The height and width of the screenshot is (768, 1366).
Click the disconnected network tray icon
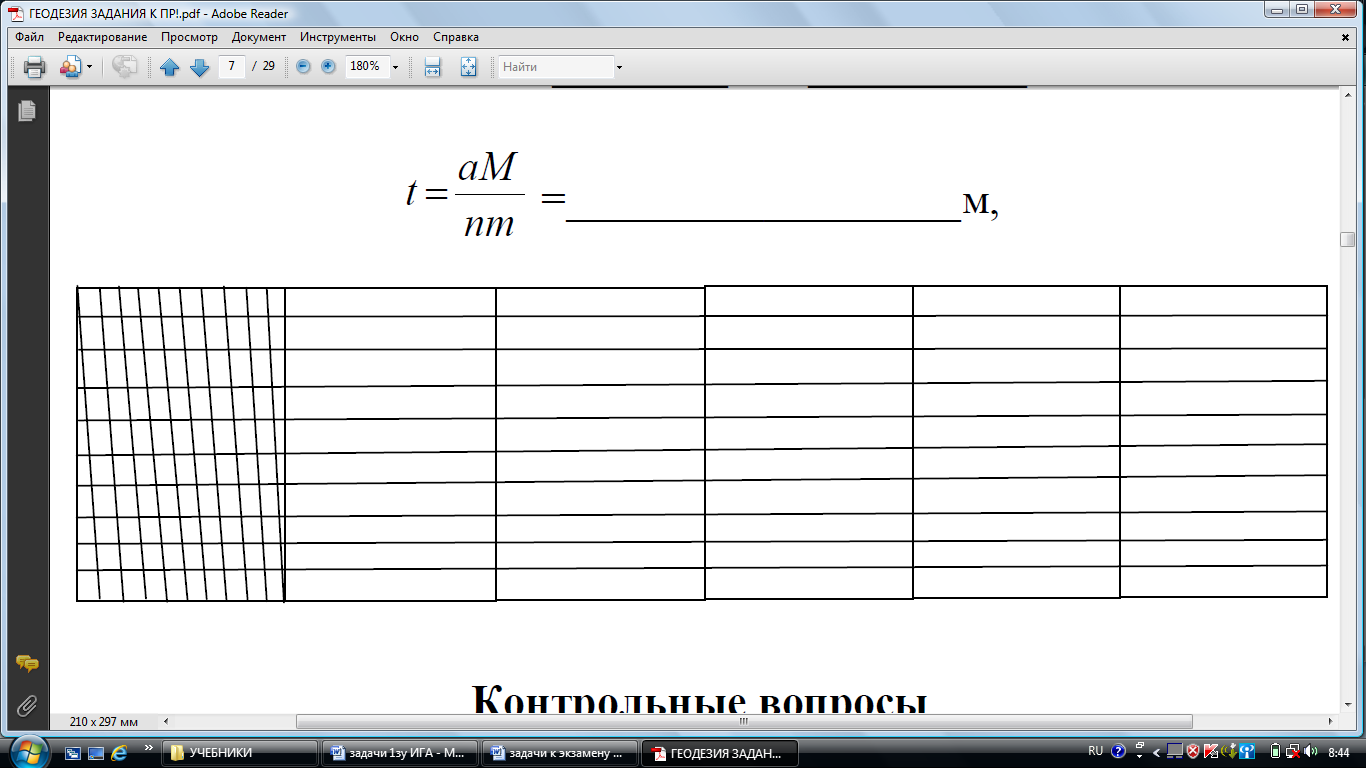(x=1293, y=751)
